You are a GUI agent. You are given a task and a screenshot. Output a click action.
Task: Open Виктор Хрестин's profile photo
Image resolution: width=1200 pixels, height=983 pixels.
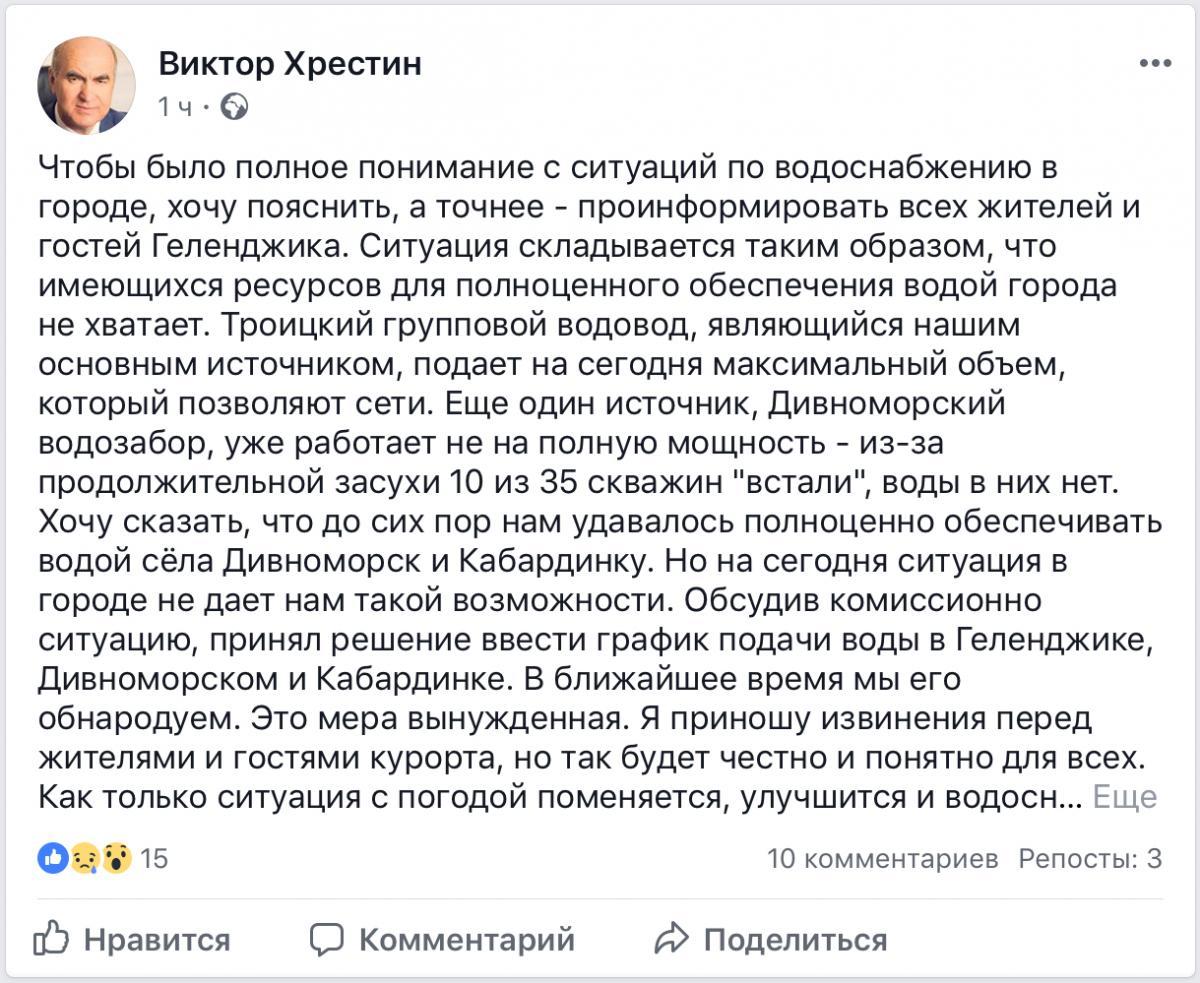86,85
